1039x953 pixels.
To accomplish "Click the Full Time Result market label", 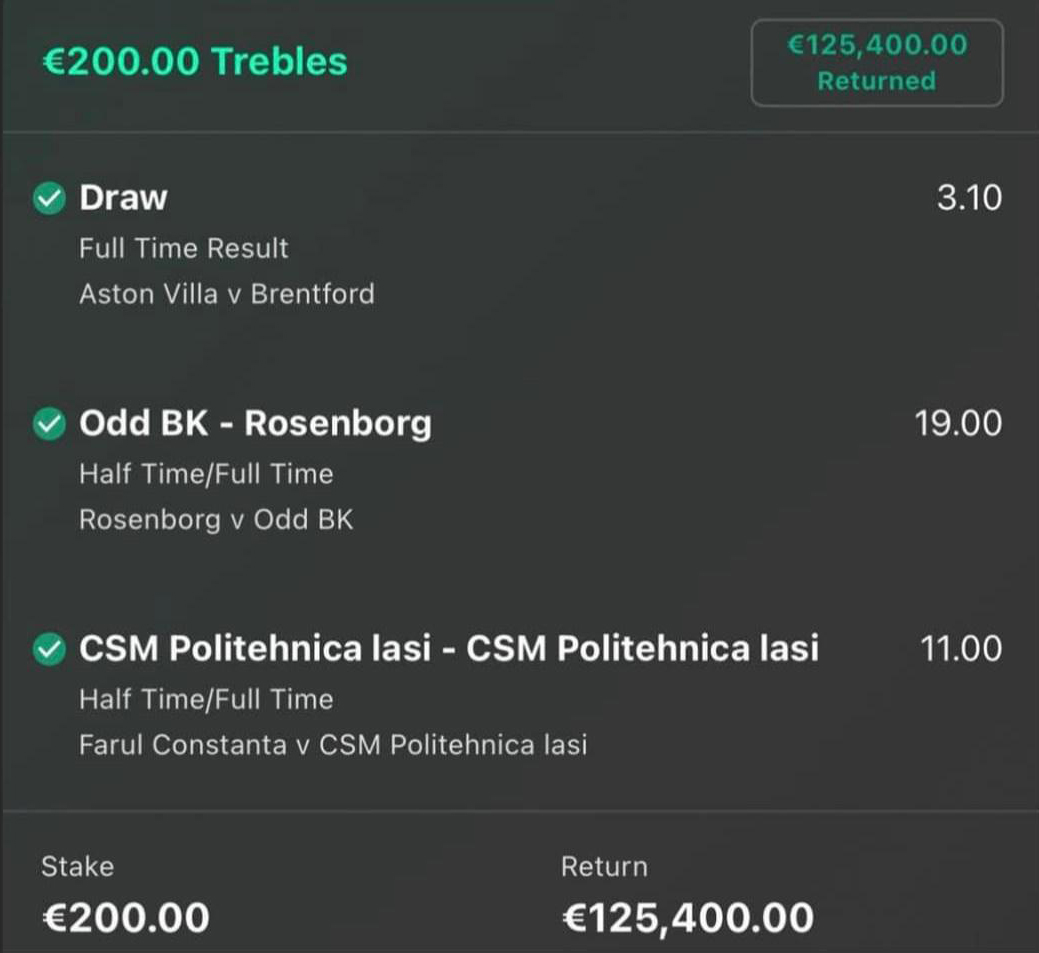I will tap(184, 248).
